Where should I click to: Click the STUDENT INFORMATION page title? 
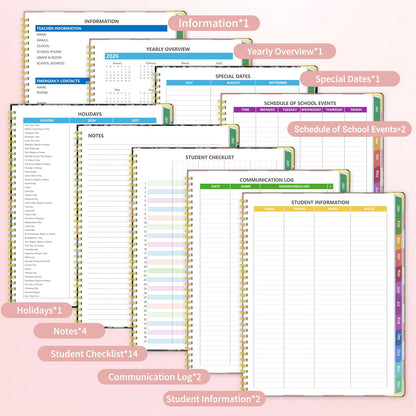(x=320, y=202)
